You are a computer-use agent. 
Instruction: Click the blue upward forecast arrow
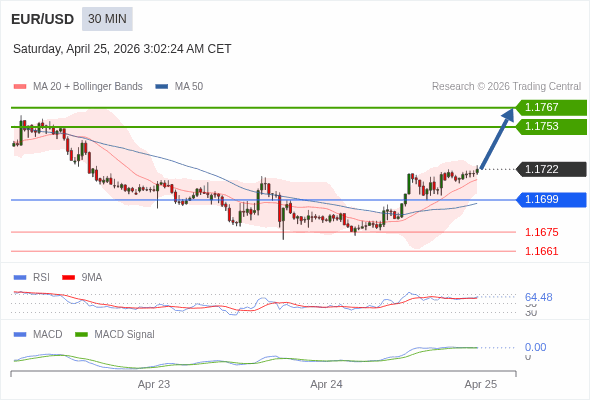click(497, 138)
